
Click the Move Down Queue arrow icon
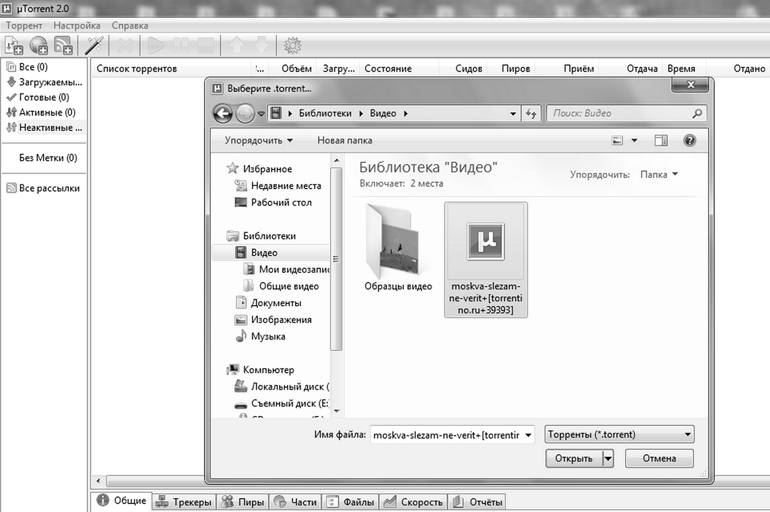point(261,46)
